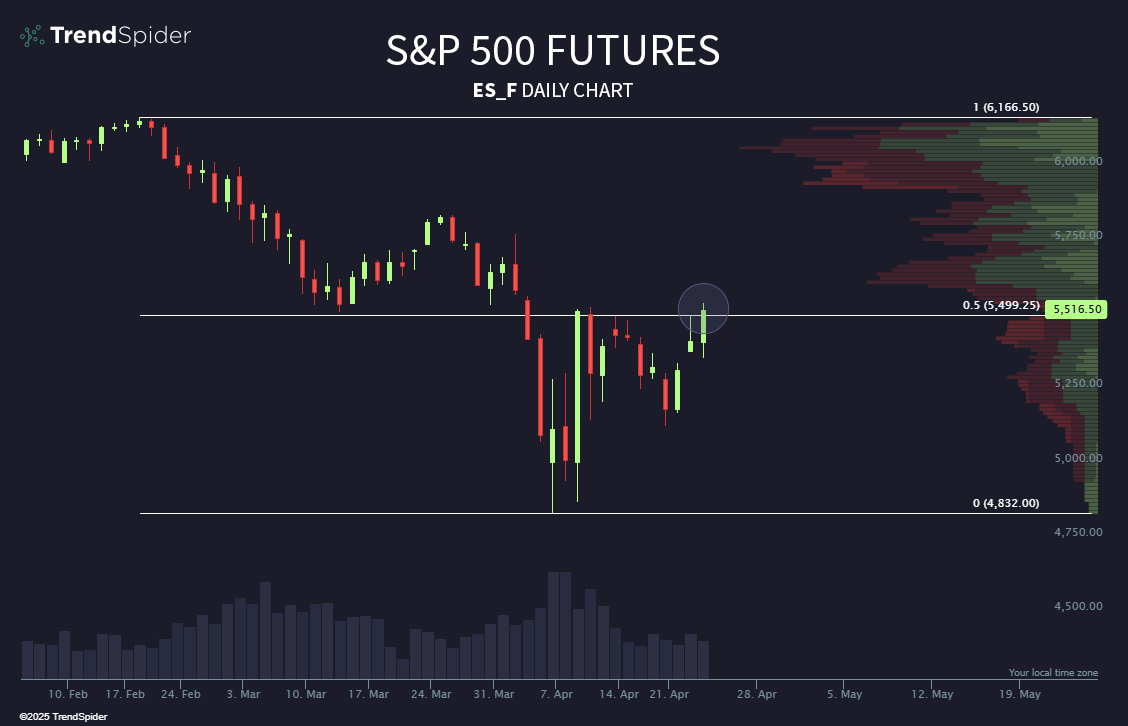Click the 10. Feb date axis label

point(69,693)
